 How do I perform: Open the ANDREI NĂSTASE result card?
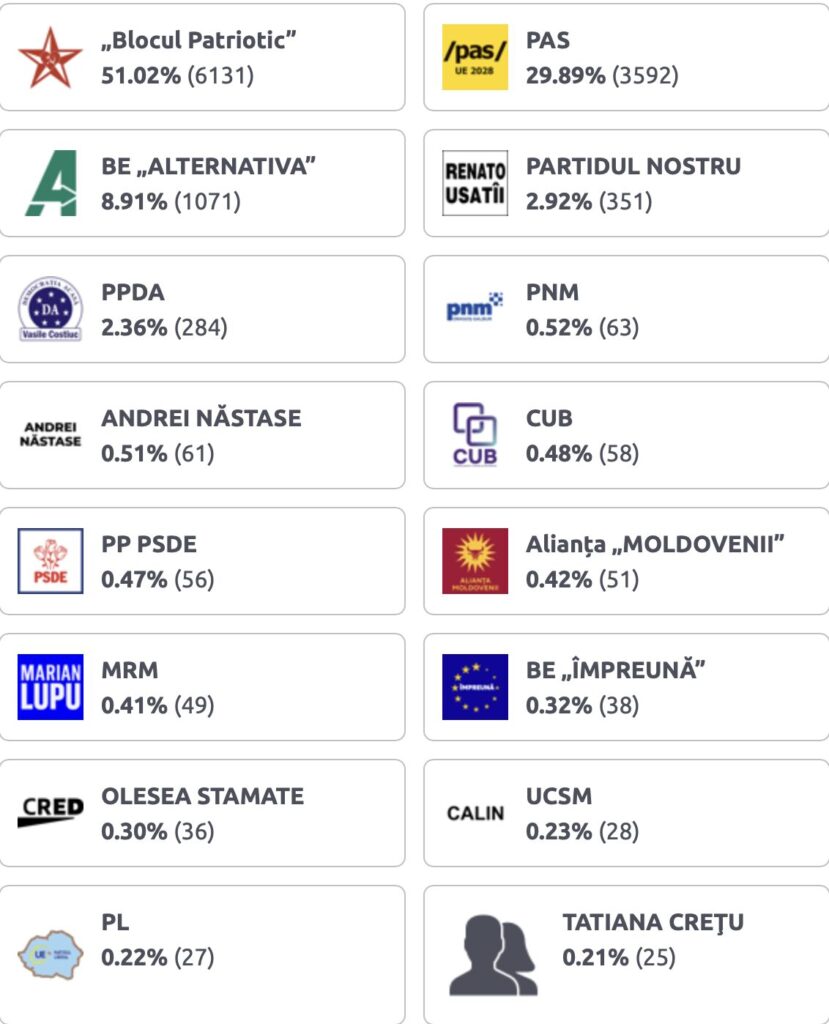202,435
